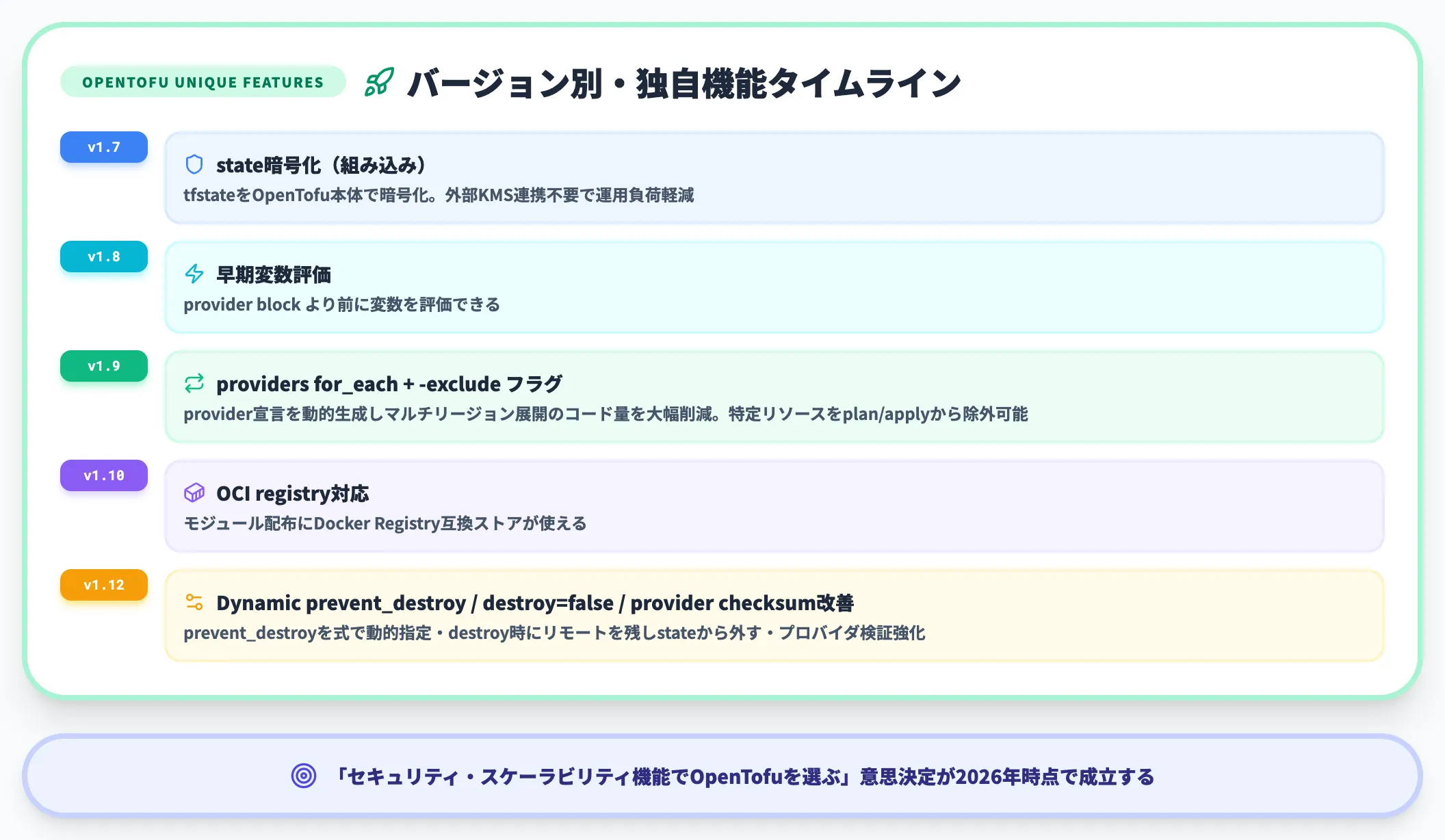Click the rocket icon beside the title
Screen dimensions: 1445x840
pyautogui.click(x=379, y=82)
